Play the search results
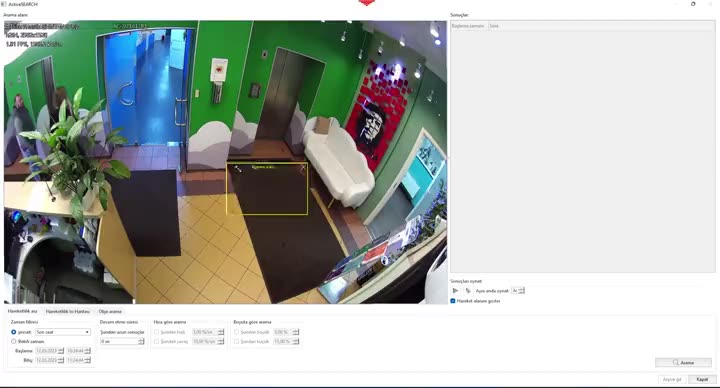This screenshot has height=388, width=720. click(x=455, y=291)
